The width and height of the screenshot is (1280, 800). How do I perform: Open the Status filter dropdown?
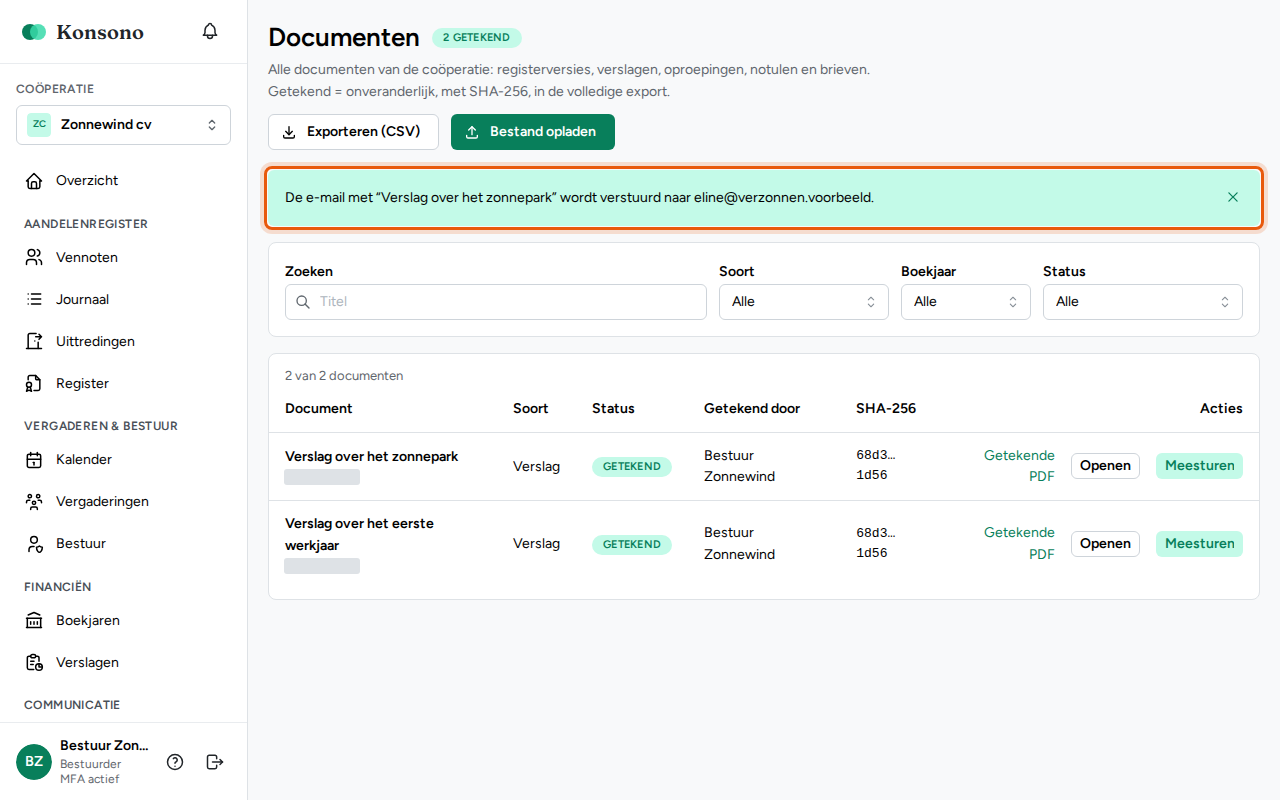[x=1143, y=302]
